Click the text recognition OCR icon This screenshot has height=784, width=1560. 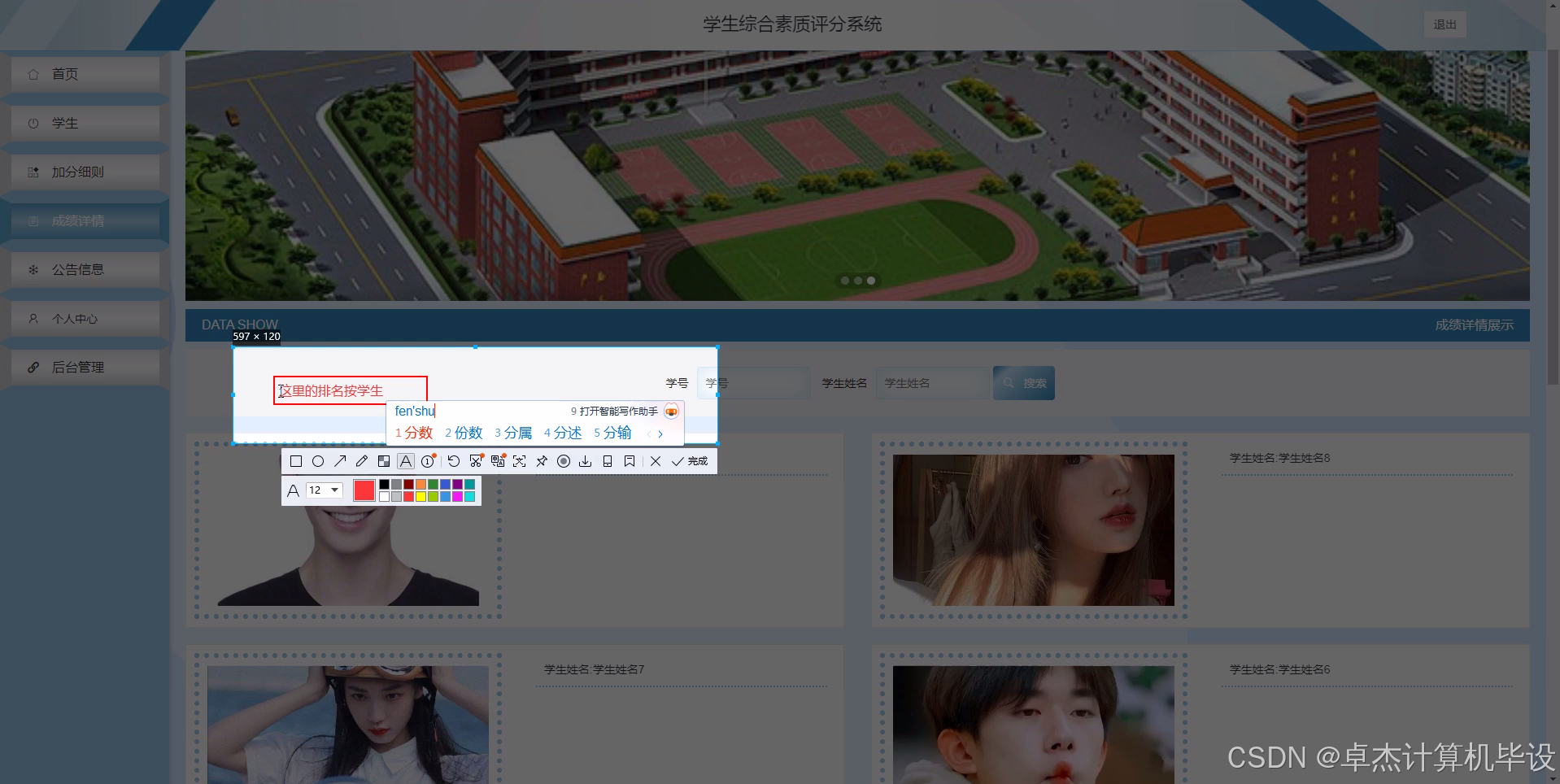520,461
